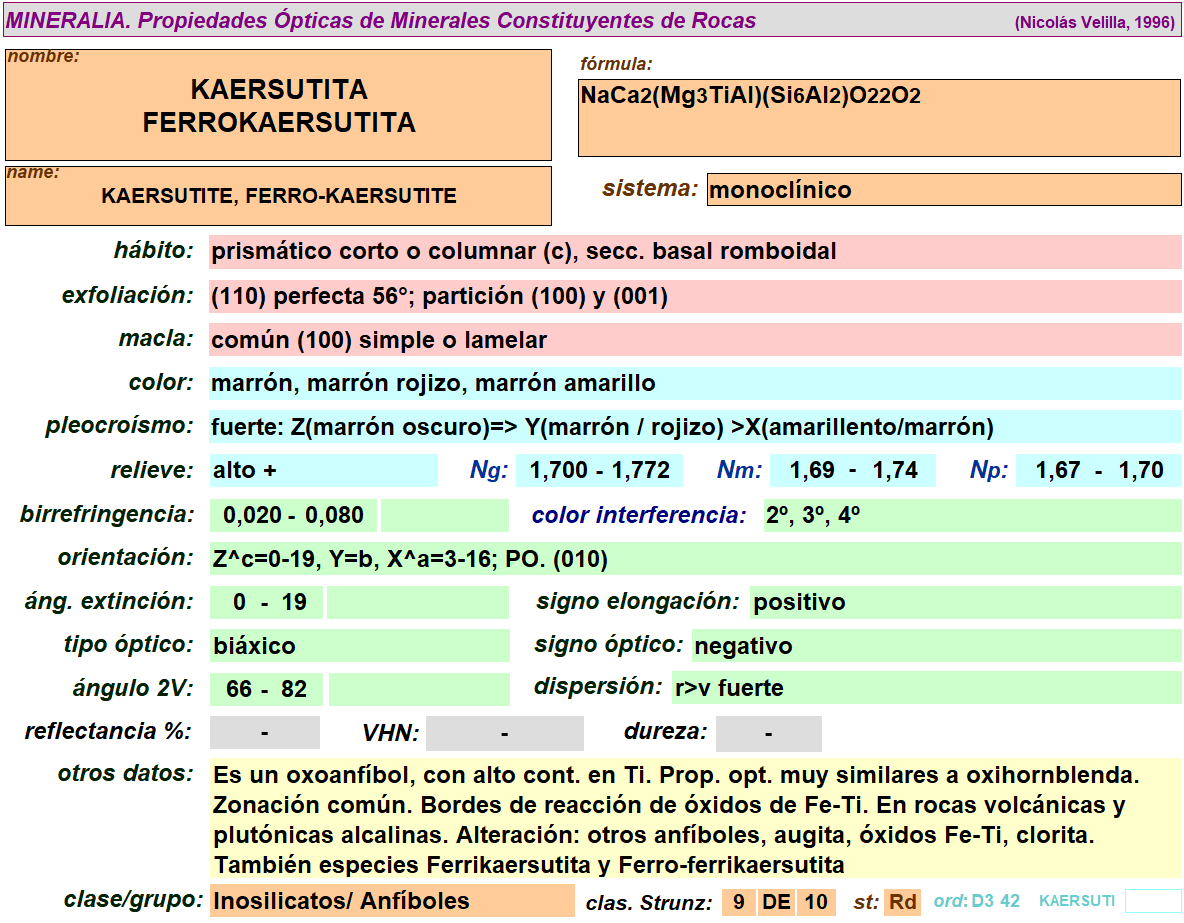
Task: Click the signo óptico field showing negativo
Action: pyautogui.click(x=935, y=646)
